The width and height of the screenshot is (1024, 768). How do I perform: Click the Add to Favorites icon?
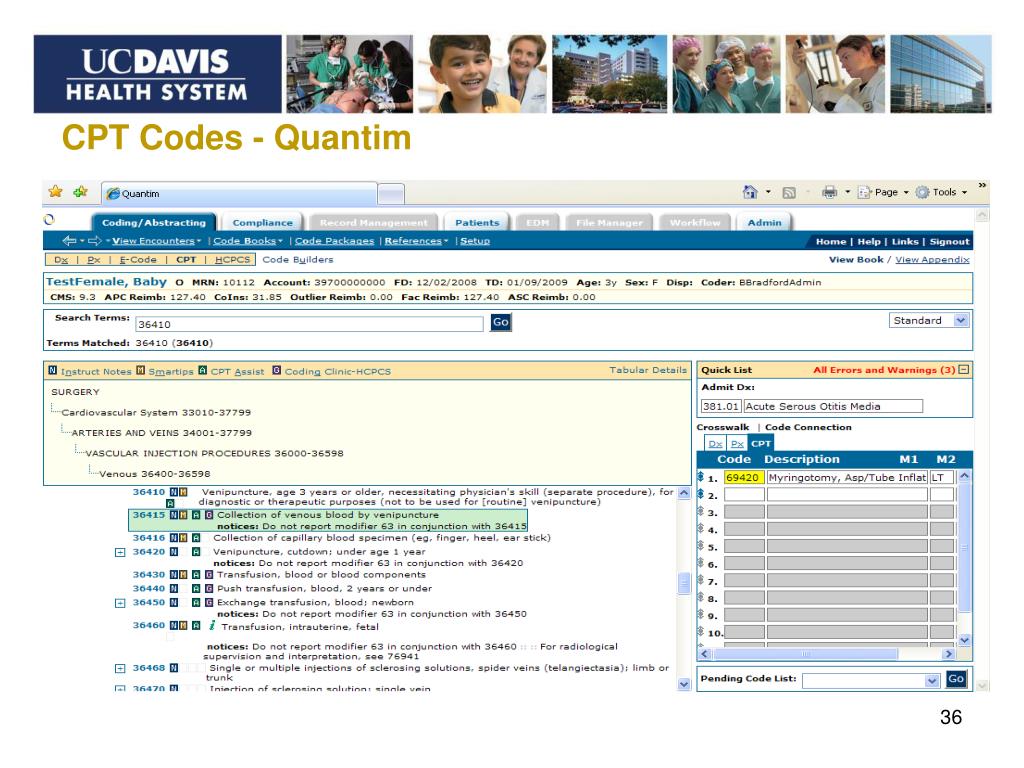(x=80, y=191)
